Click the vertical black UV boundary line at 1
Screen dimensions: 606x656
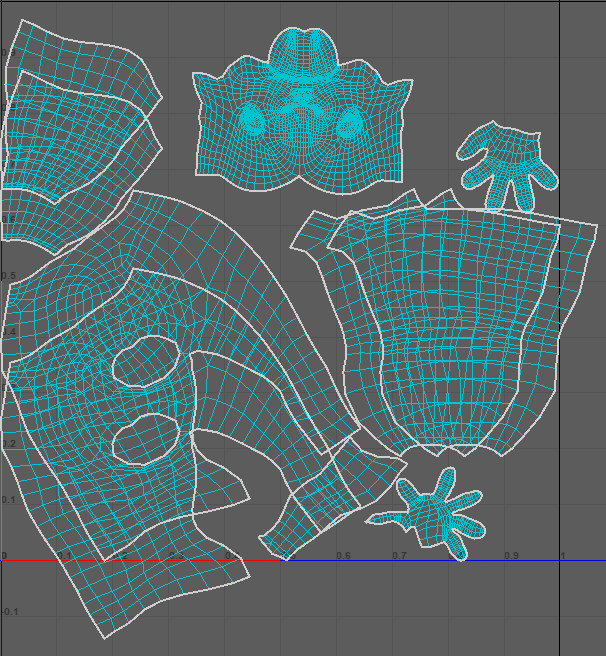(559, 300)
